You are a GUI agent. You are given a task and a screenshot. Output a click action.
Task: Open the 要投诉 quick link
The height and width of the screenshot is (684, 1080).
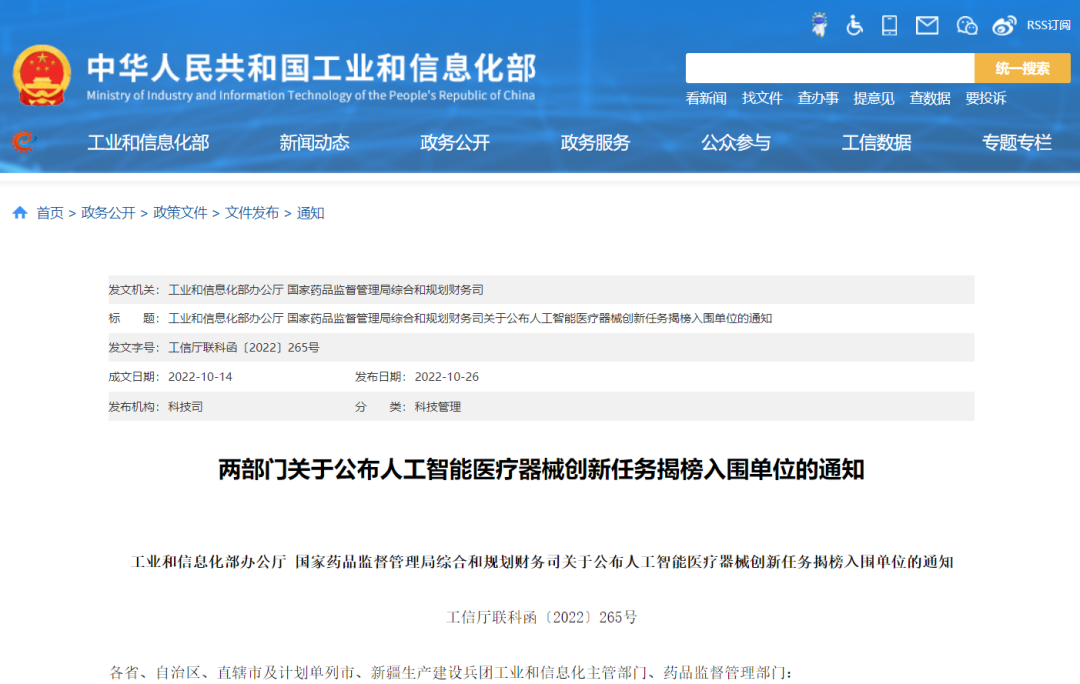[x=986, y=99]
